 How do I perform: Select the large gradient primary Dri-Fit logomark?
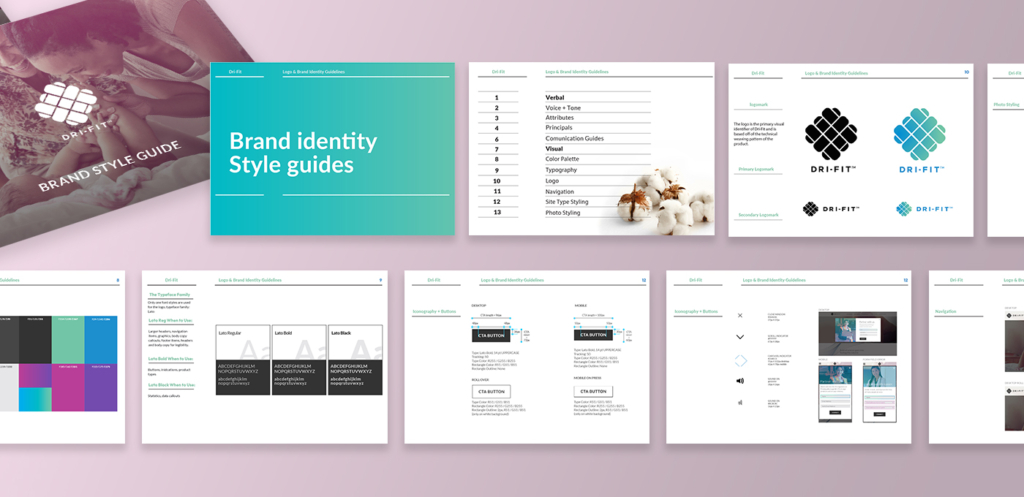coord(920,134)
